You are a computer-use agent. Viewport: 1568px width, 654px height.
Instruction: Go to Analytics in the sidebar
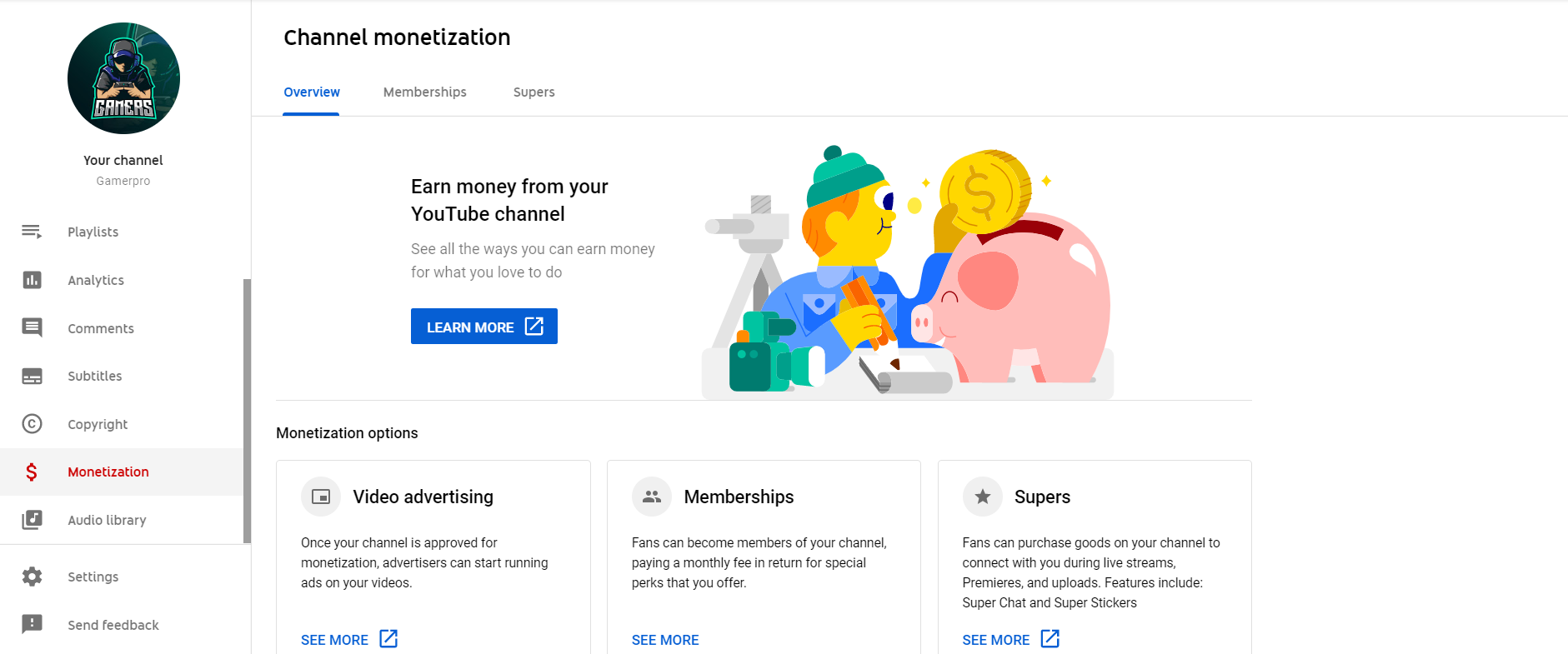point(122,280)
